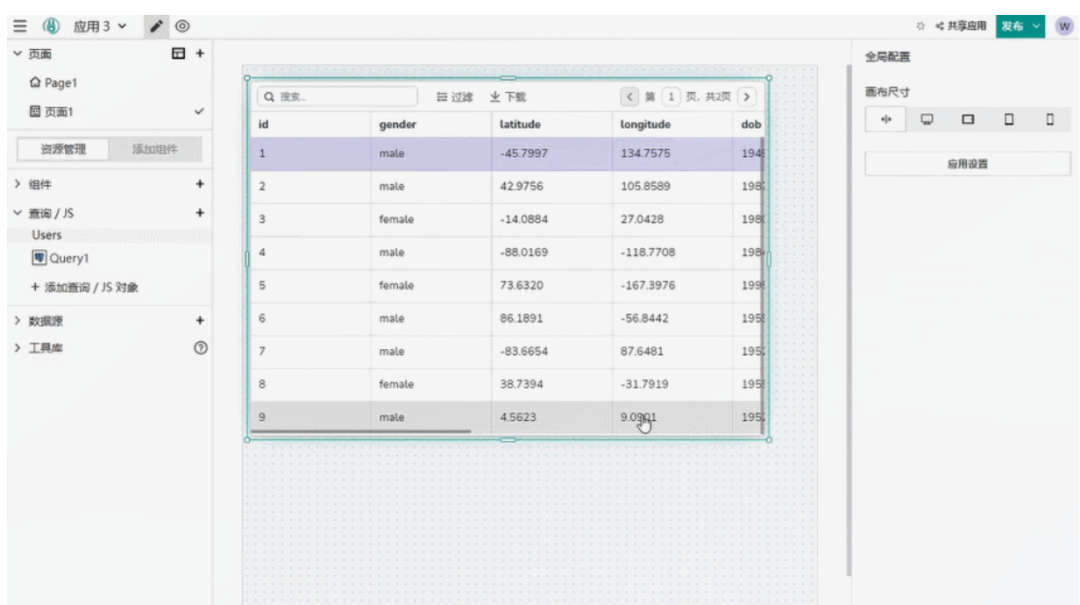Select desktop canvas size icon

[927, 120]
